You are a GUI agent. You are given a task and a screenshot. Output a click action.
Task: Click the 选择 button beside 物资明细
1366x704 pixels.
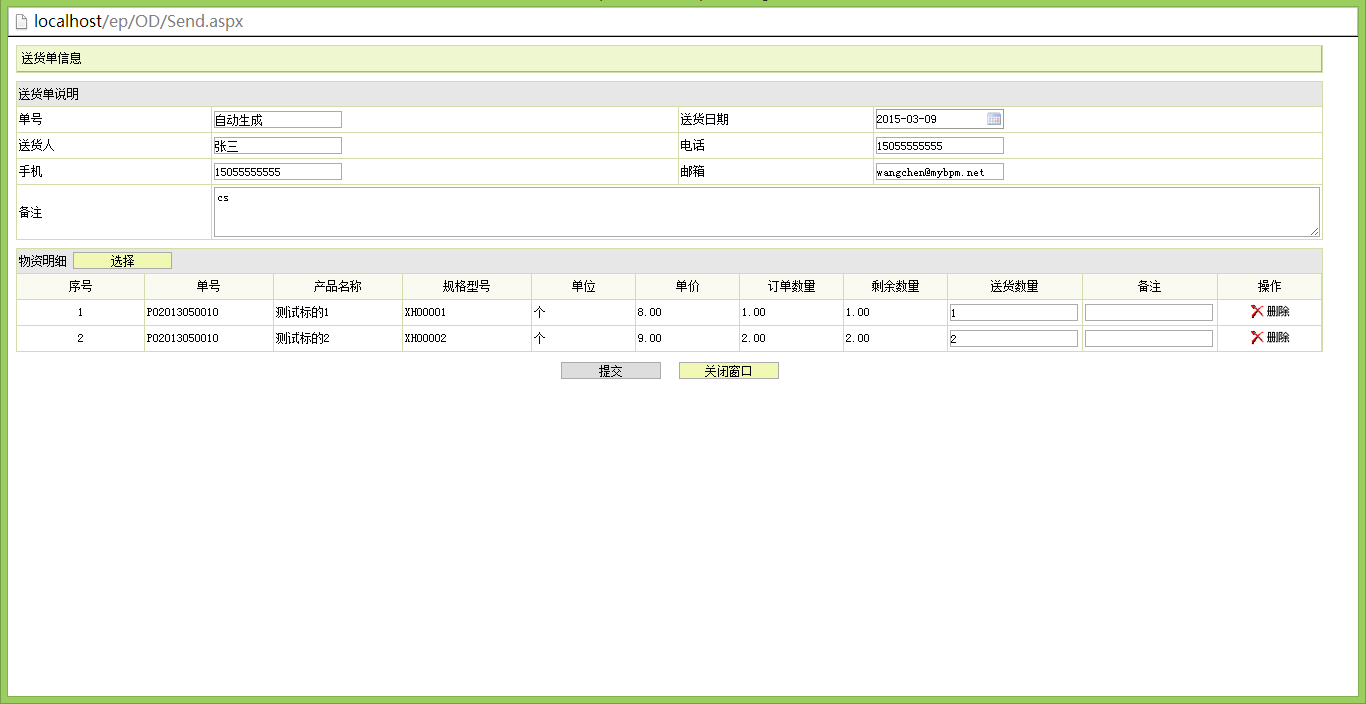(122, 261)
